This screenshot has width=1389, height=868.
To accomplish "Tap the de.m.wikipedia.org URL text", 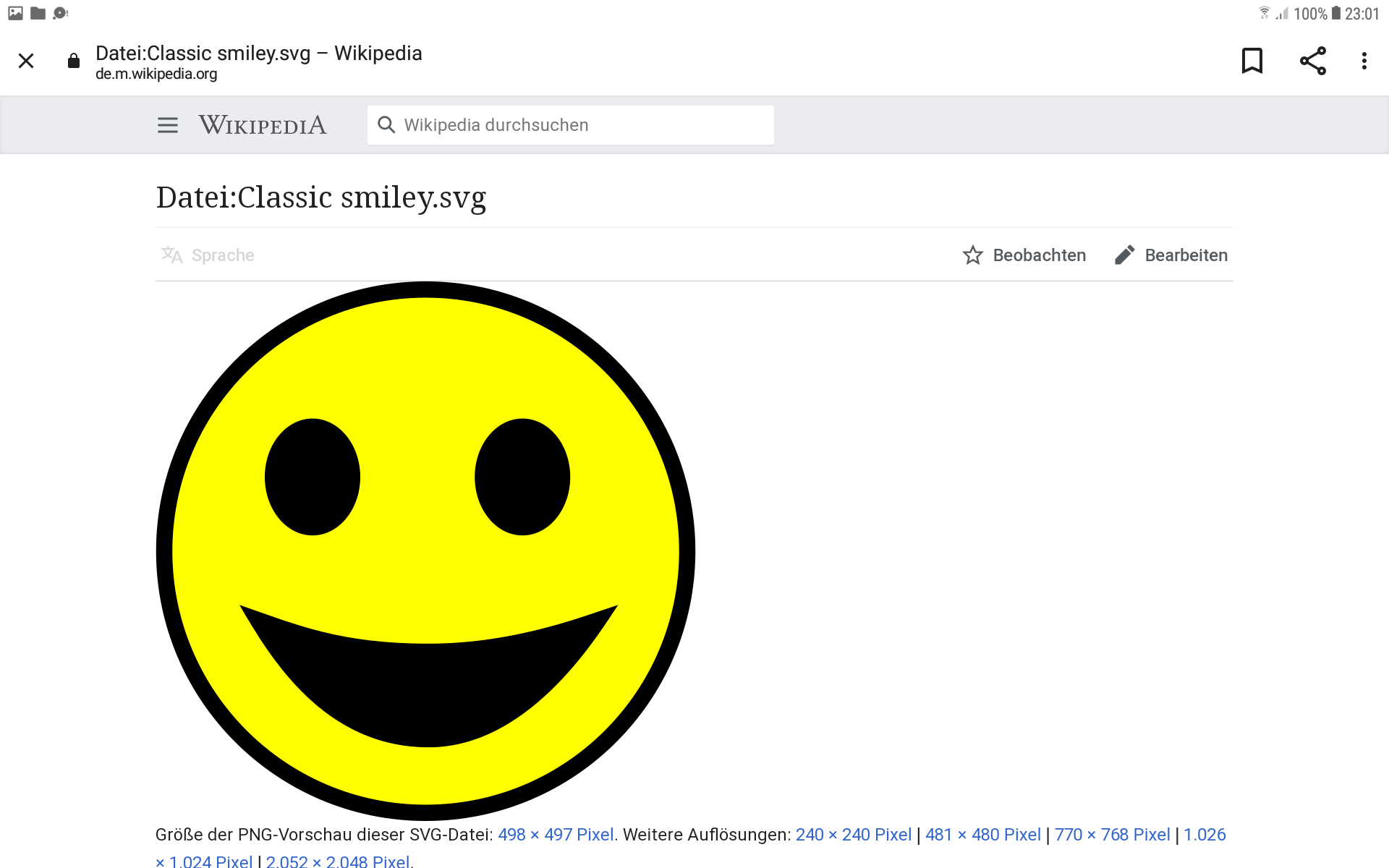I will click(156, 74).
